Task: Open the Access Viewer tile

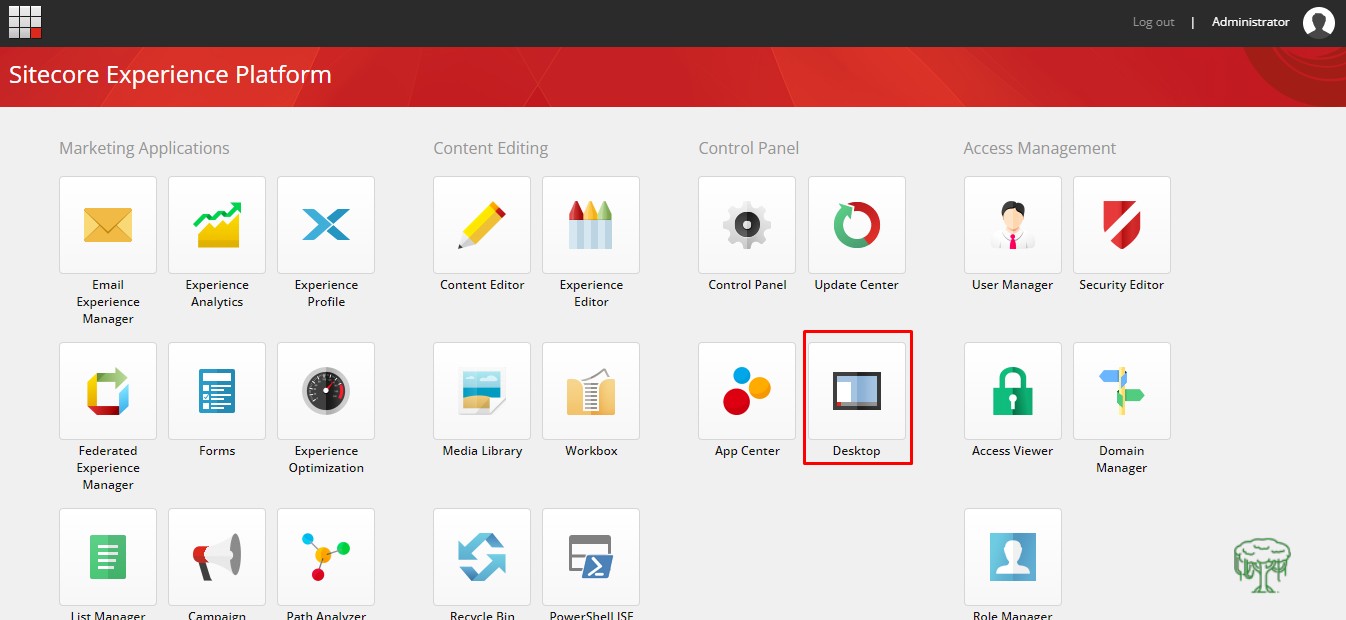Action: tap(1013, 391)
